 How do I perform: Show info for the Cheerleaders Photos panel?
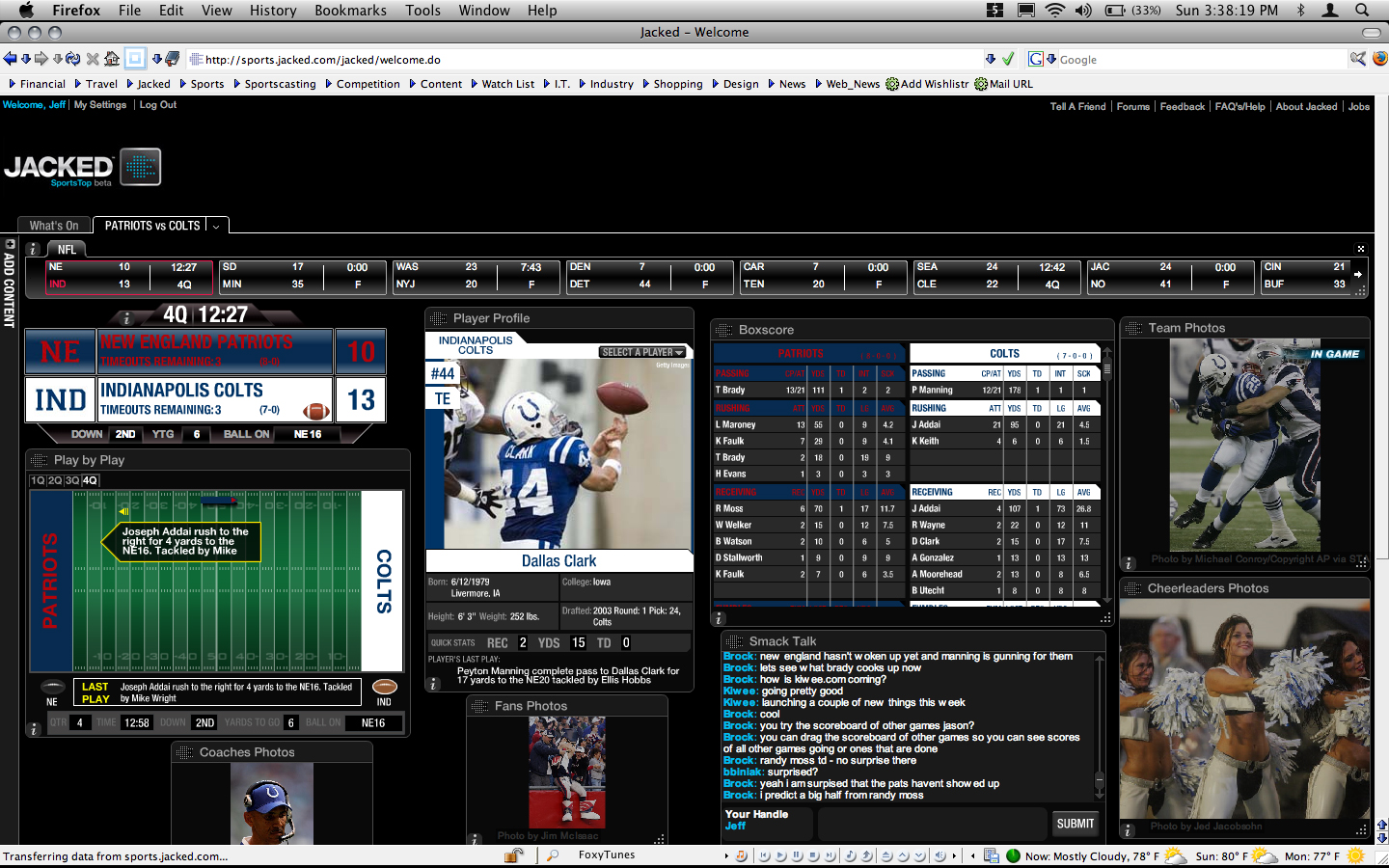coord(1128,830)
